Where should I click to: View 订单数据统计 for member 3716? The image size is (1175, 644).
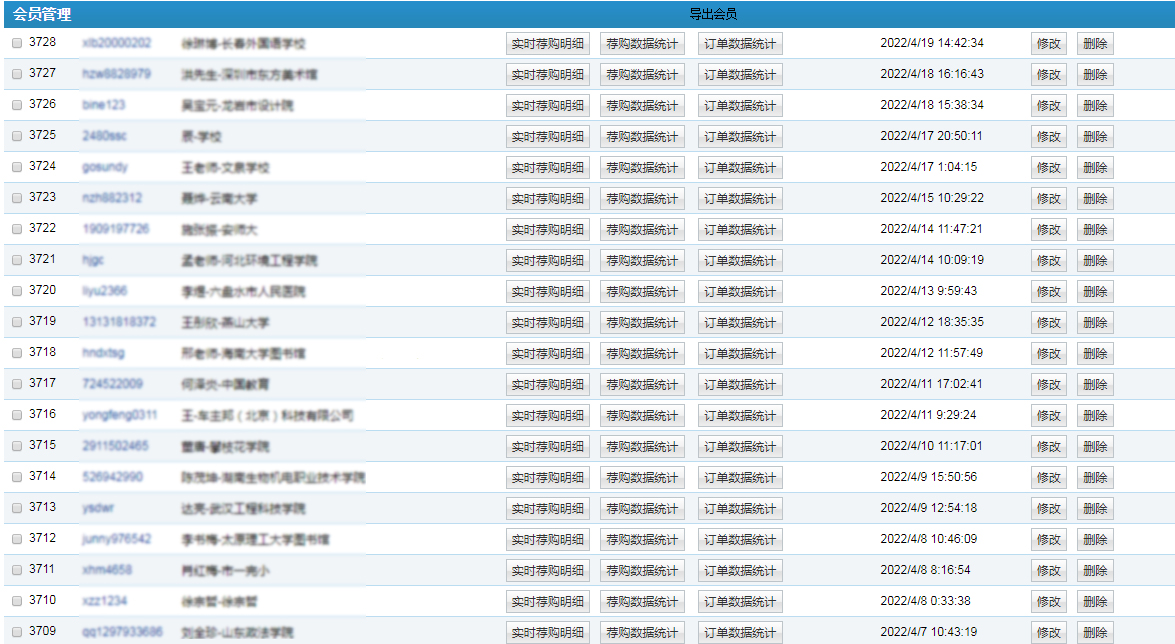pos(739,416)
